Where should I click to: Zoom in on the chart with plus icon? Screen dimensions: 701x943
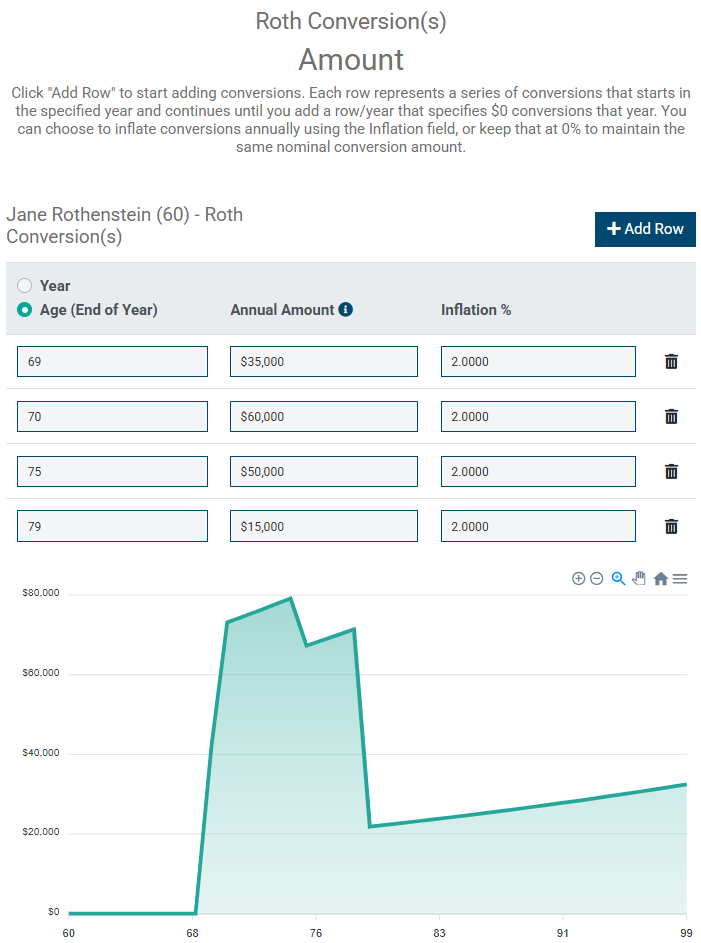[578, 579]
